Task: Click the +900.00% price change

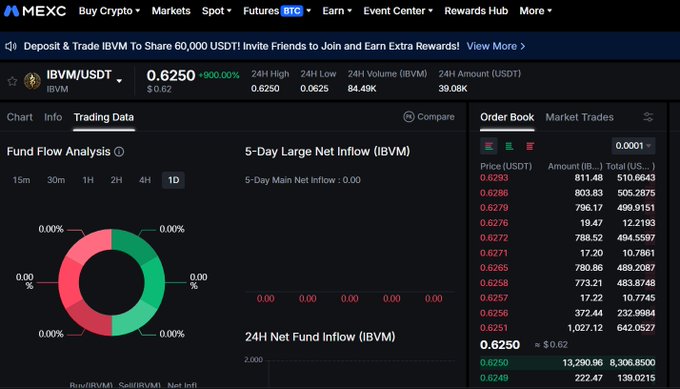Action: (219, 75)
